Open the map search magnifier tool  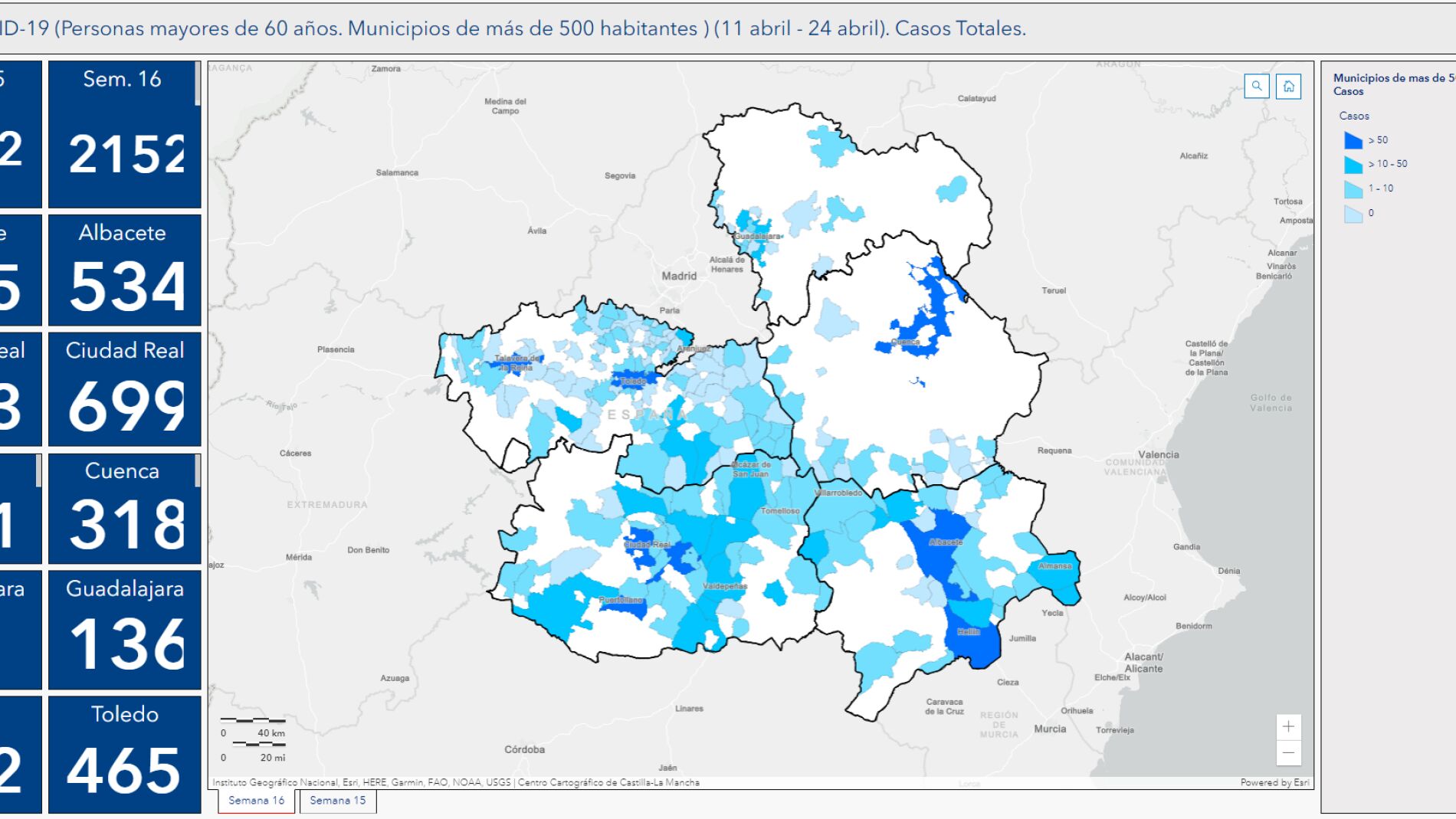[1257, 86]
